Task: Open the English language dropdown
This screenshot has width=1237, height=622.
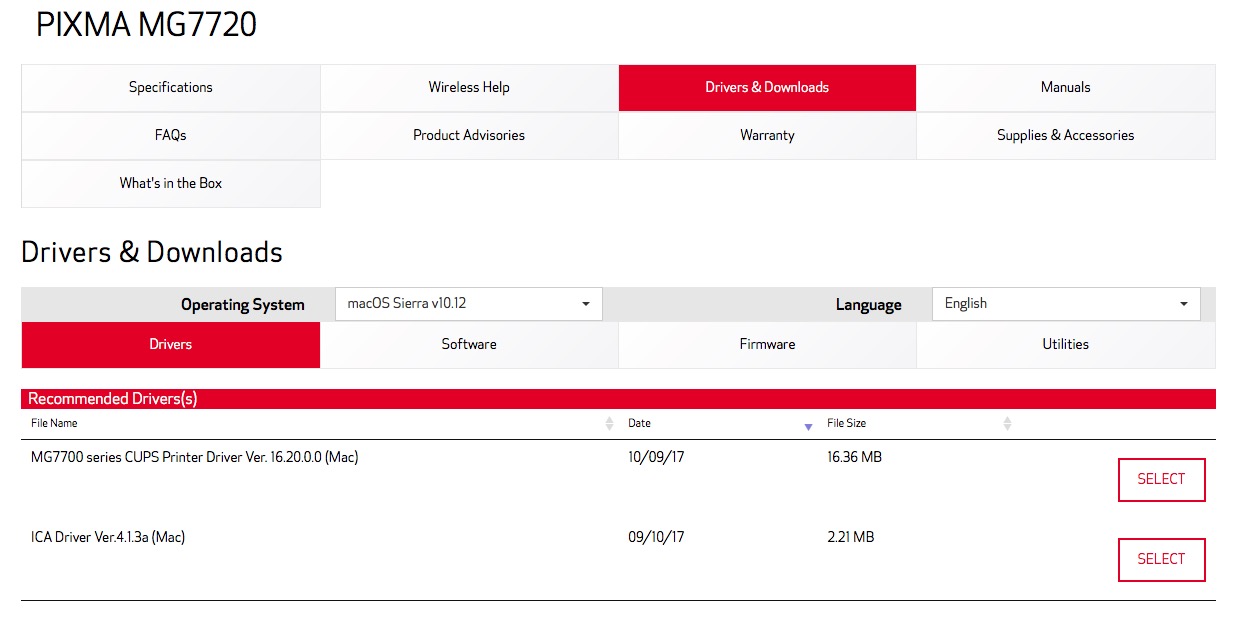Action: click(1065, 304)
